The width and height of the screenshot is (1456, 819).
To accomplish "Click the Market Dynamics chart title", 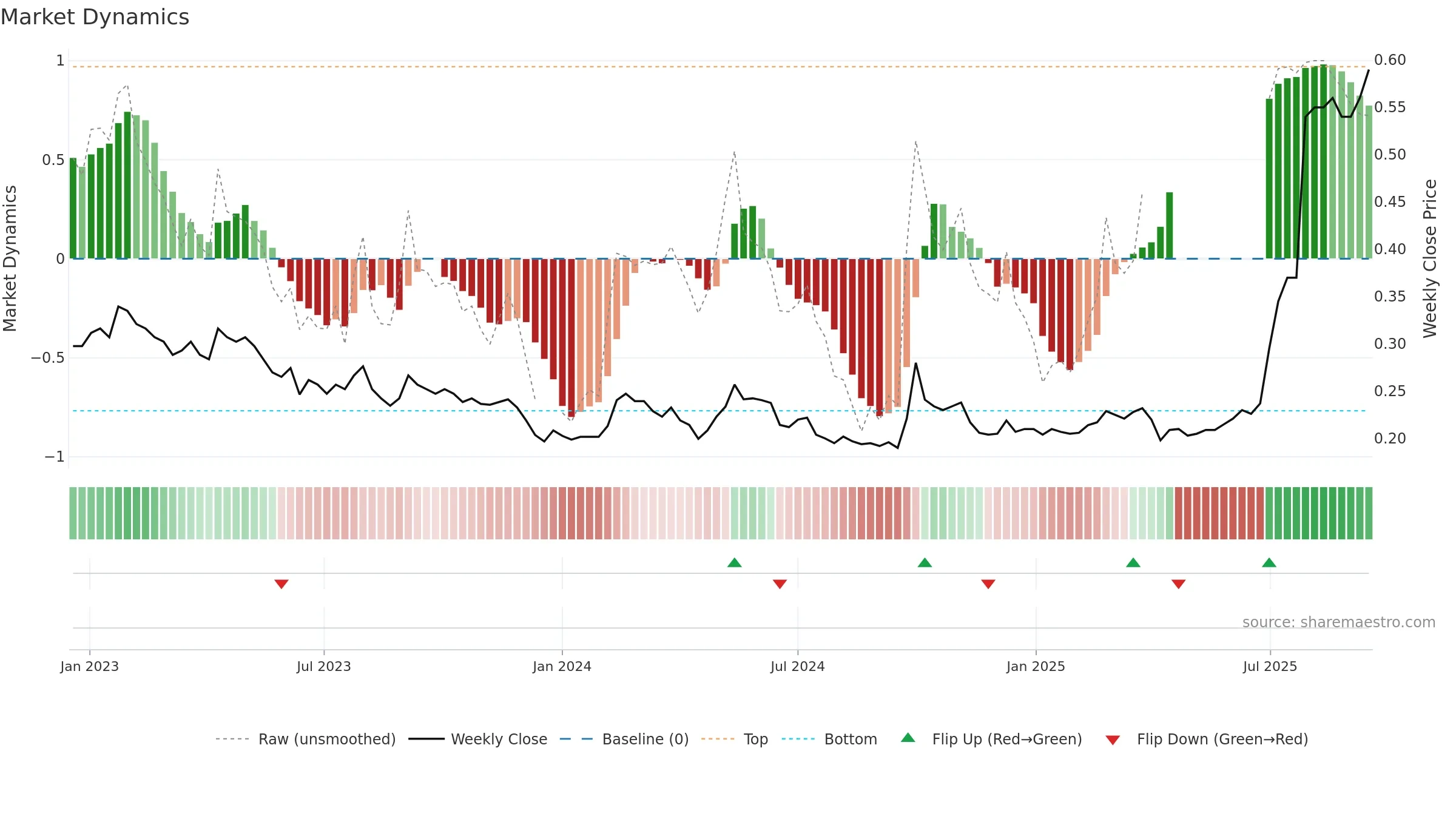I will click(x=95, y=17).
